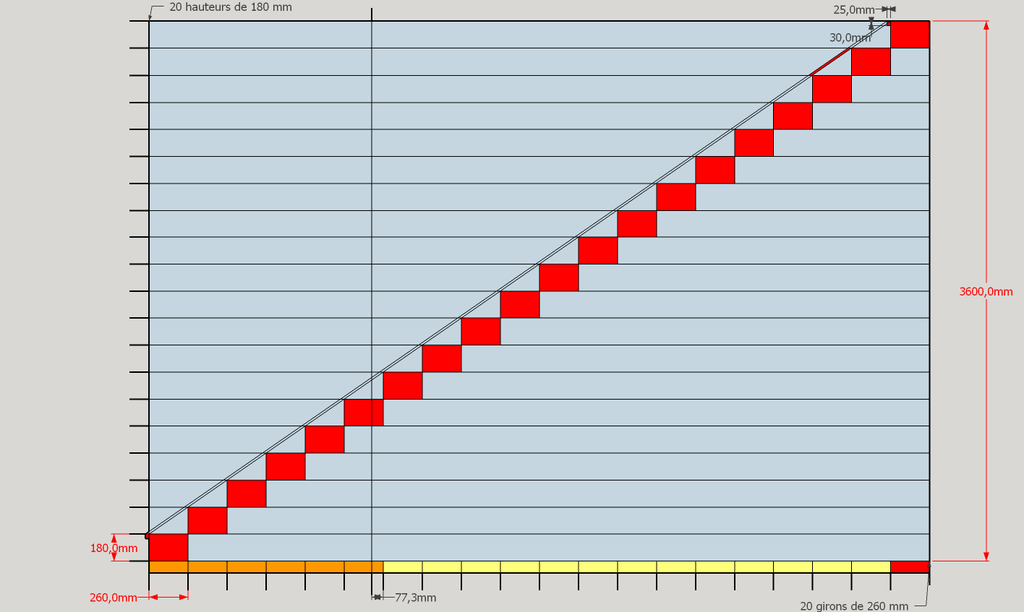Select the 77,3mm dimension label
Viewport: 1024px width, 612px height.
point(415,598)
